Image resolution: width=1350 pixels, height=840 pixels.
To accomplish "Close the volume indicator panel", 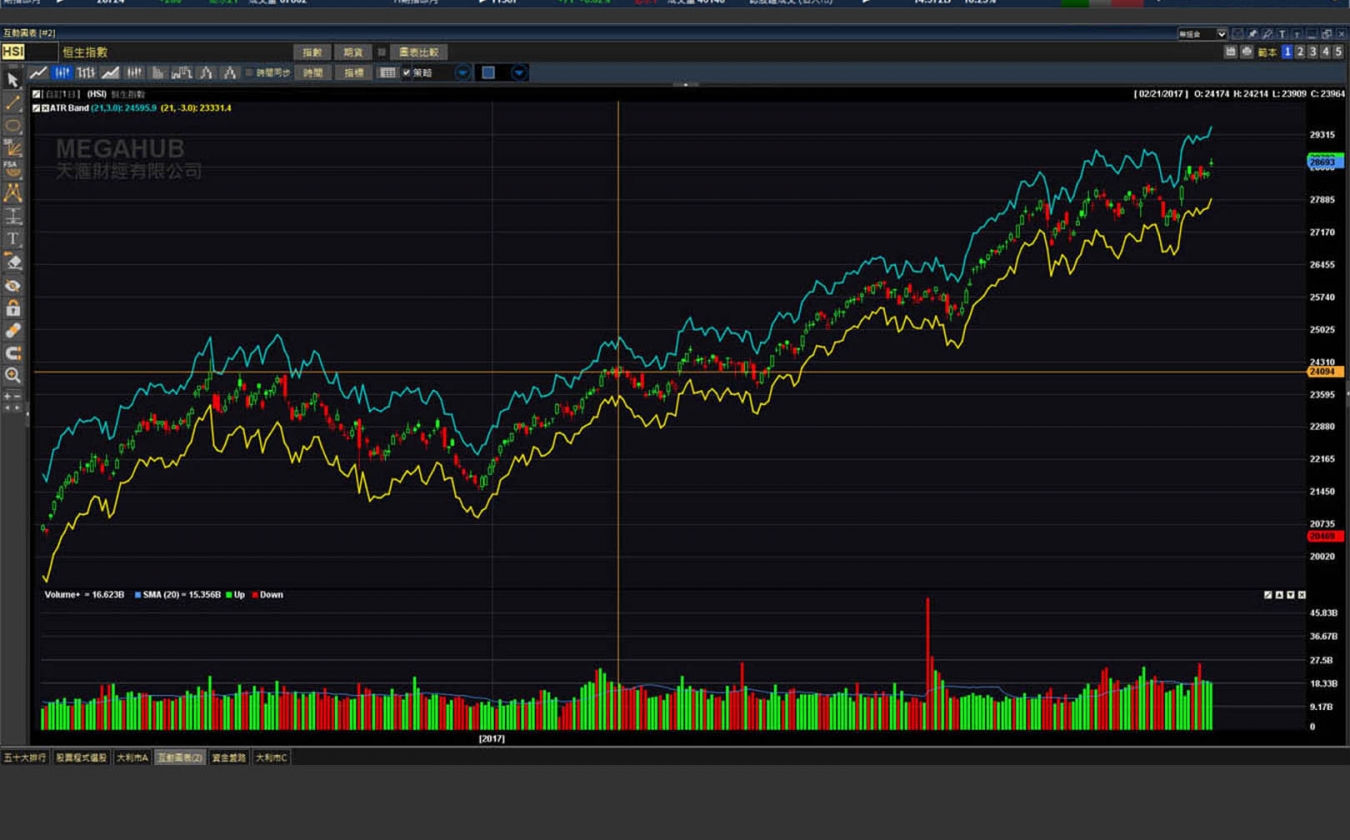I will pyautogui.click(x=1301, y=595).
